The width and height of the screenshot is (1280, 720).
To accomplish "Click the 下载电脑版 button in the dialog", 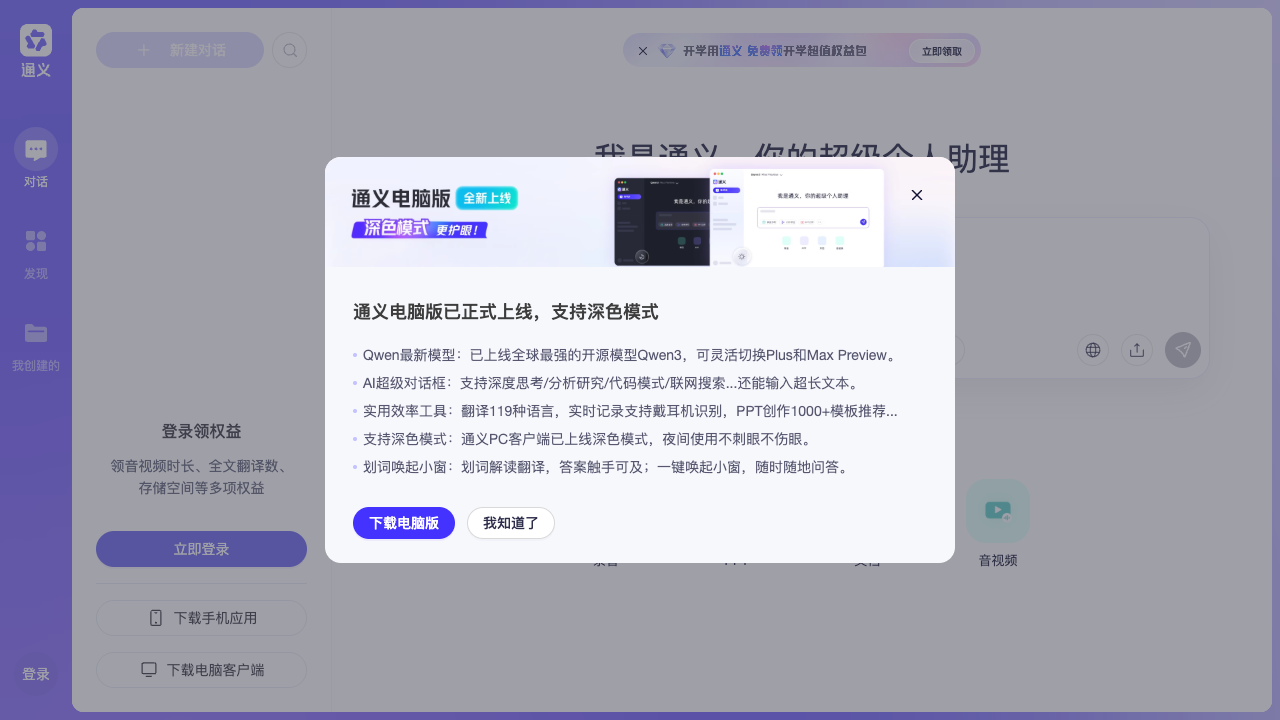I will click(x=404, y=523).
